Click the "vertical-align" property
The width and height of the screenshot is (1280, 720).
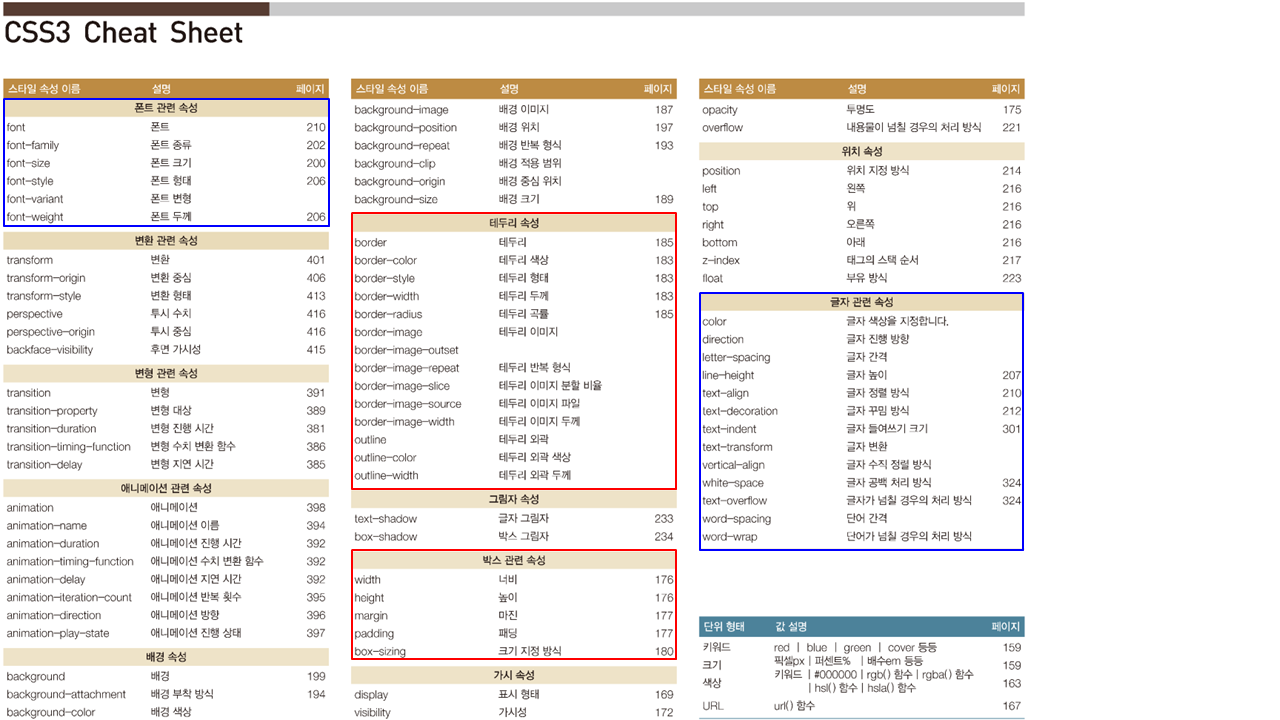click(733, 465)
